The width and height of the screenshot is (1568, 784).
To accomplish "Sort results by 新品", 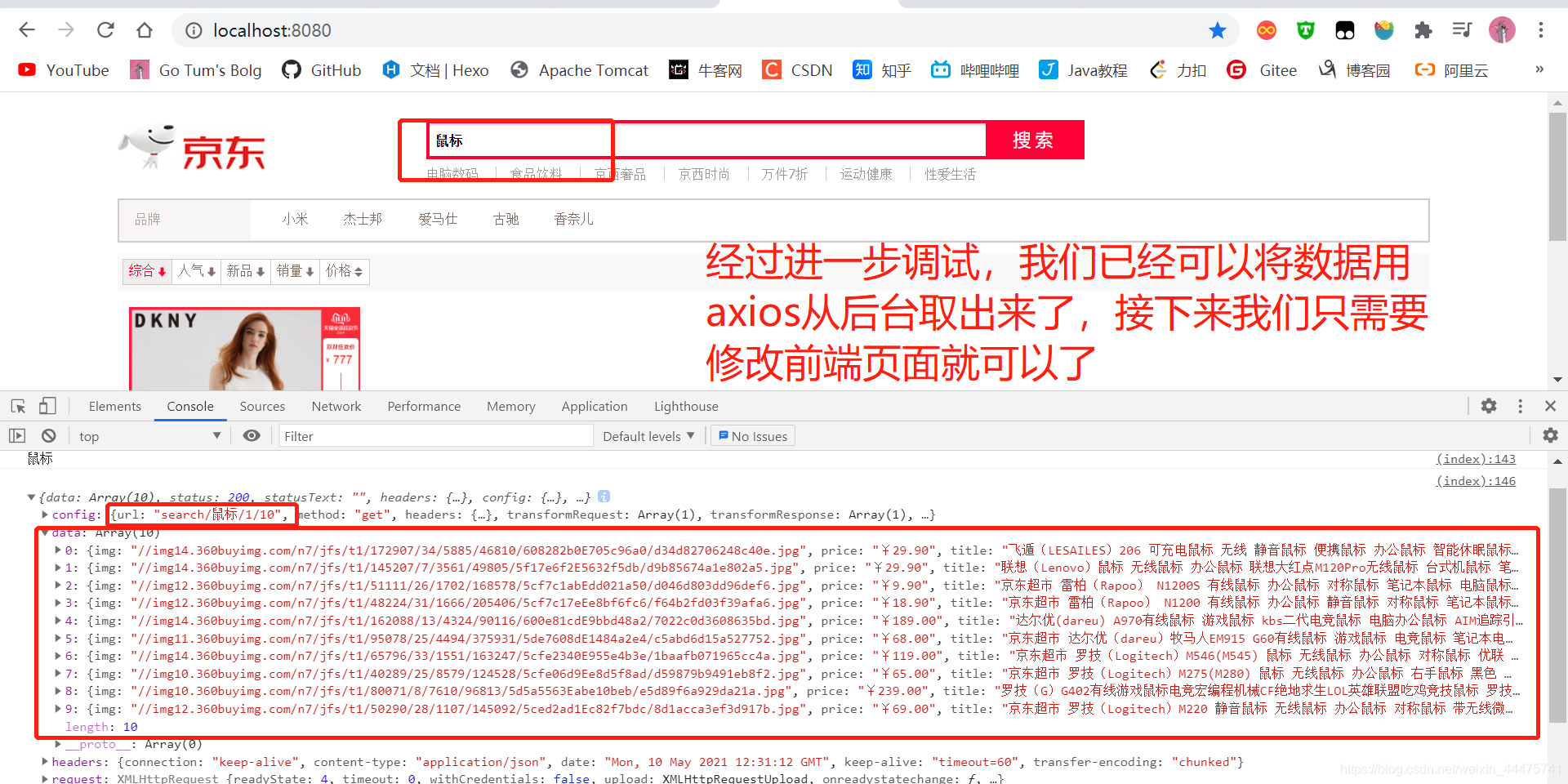I will point(246,271).
